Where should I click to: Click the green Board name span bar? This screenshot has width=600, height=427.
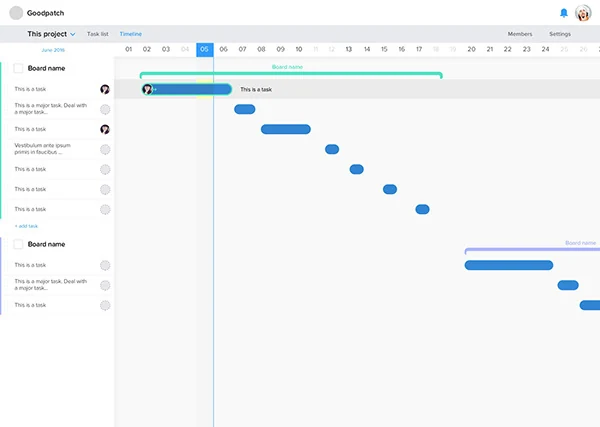[291, 74]
